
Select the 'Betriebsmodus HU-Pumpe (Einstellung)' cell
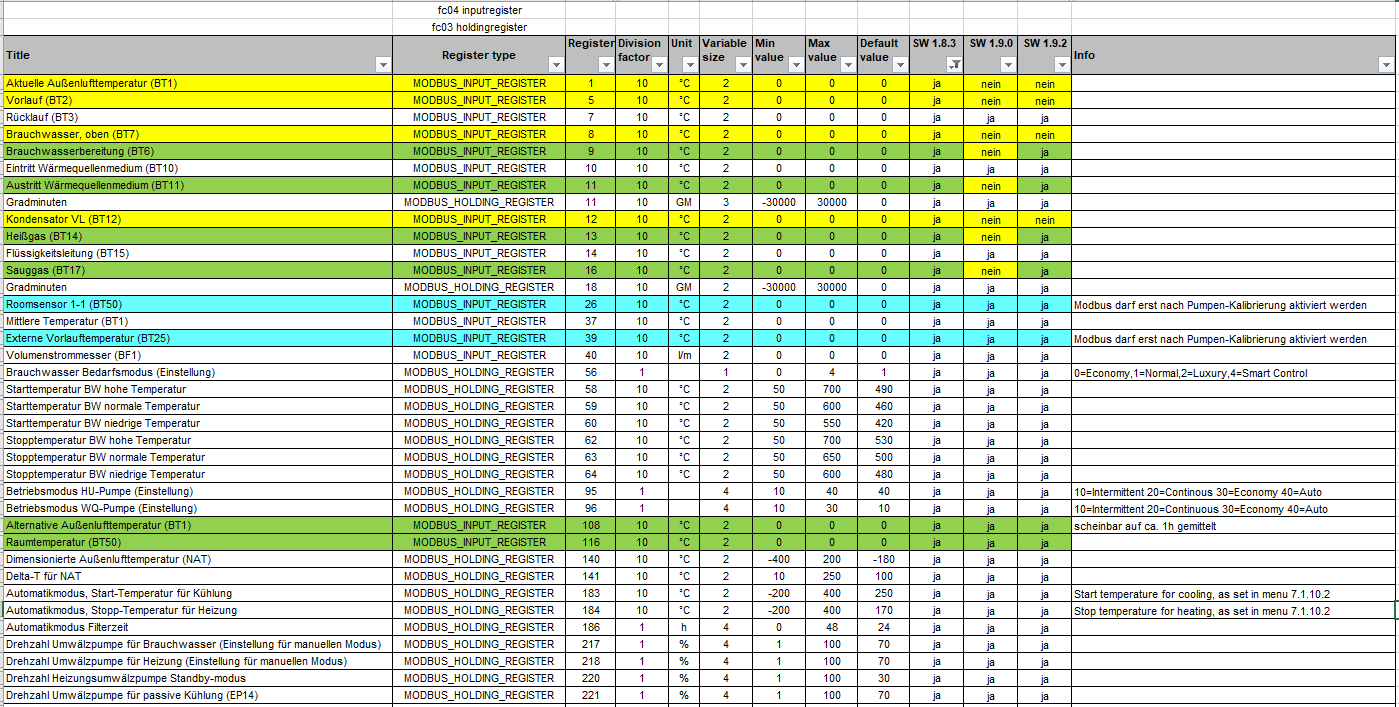tap(197, 491)
